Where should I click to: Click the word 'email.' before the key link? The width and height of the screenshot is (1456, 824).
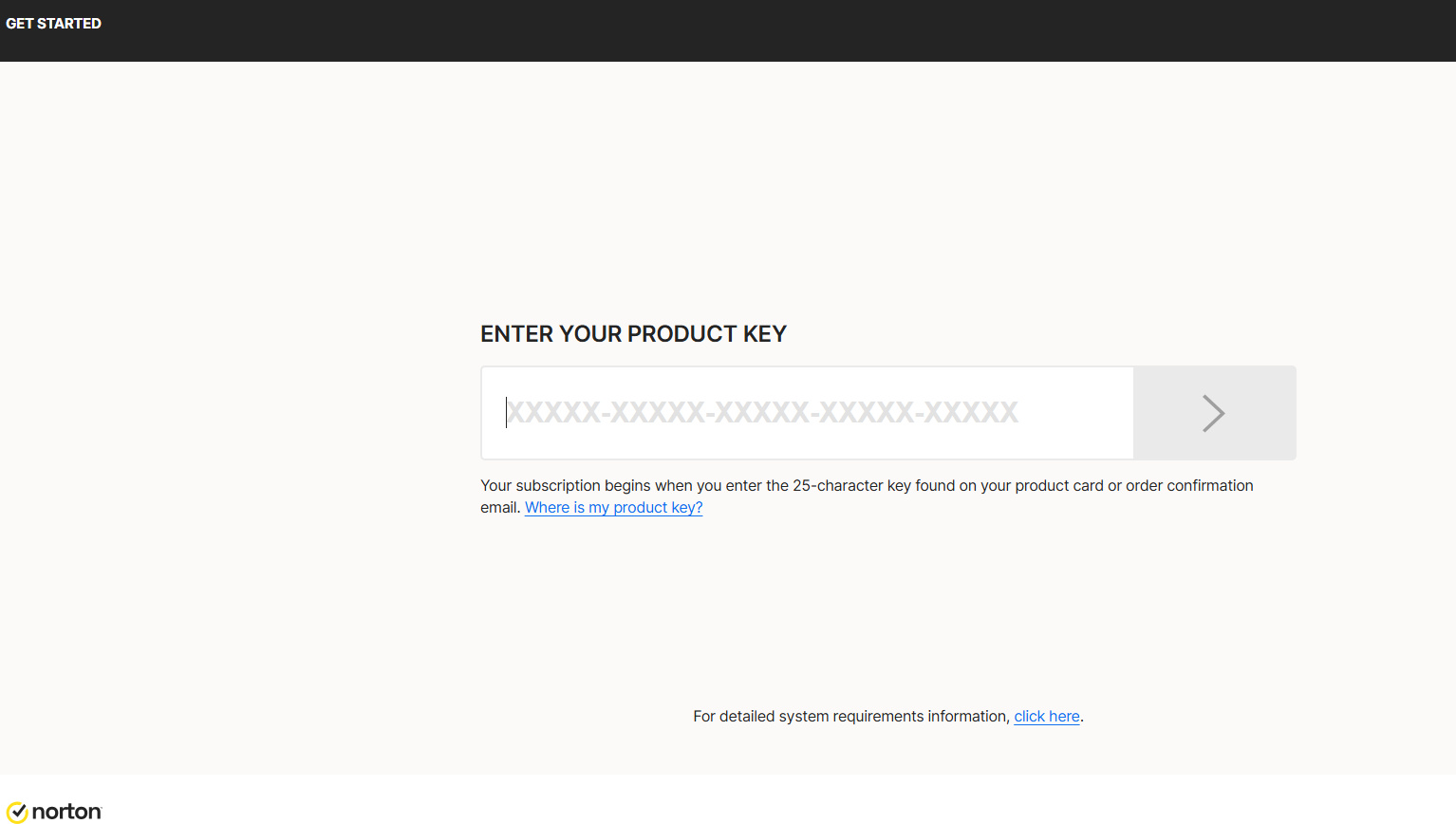tap(500, 508)
